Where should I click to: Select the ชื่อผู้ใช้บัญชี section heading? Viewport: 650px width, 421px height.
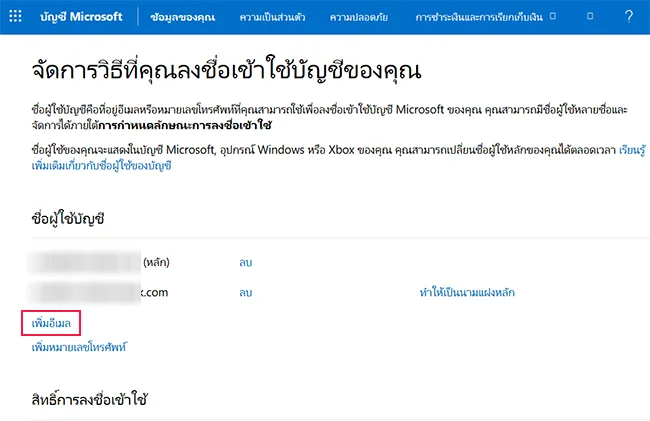(x=68, y=218)
